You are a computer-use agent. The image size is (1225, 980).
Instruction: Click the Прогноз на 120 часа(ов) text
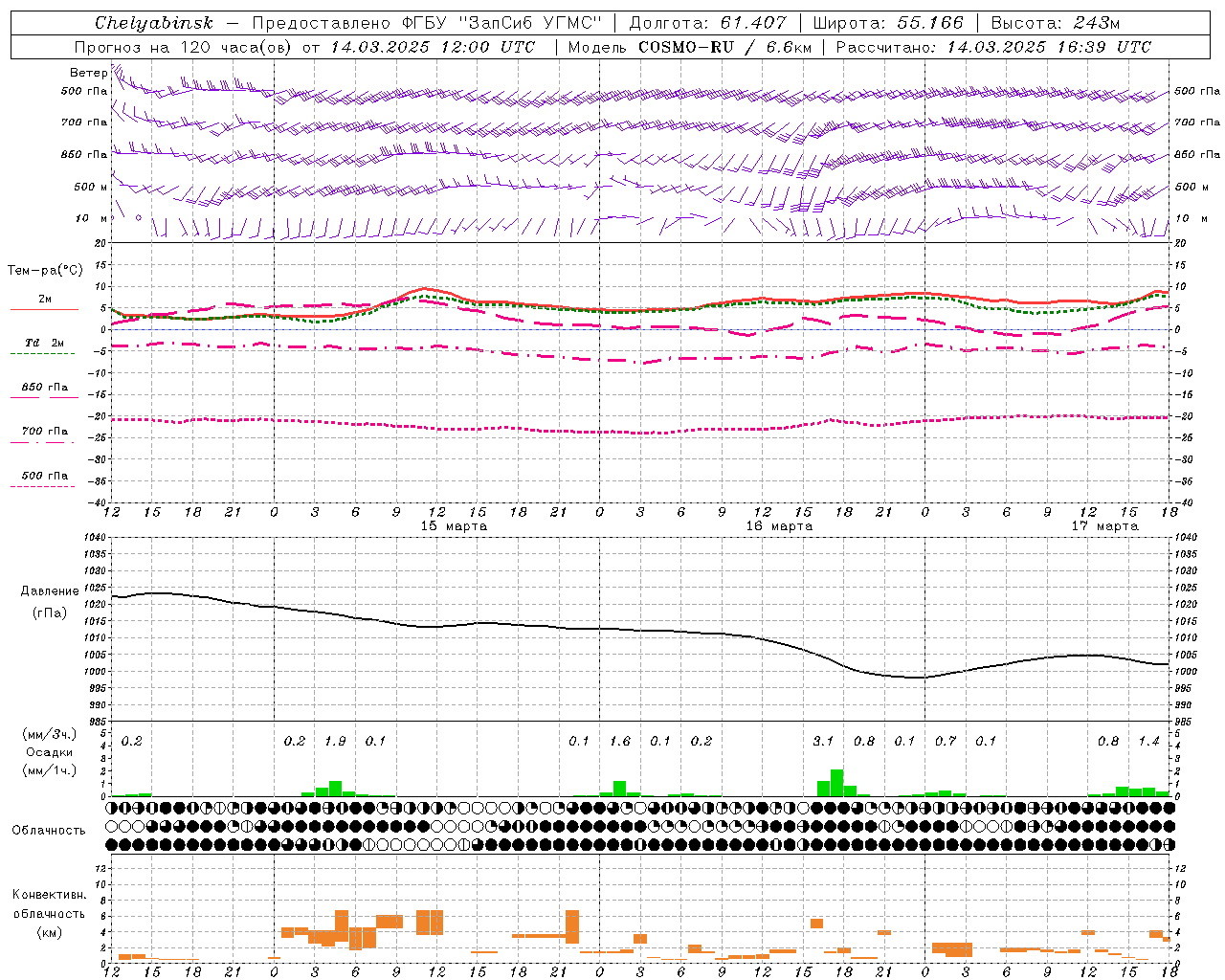(184, 47)
